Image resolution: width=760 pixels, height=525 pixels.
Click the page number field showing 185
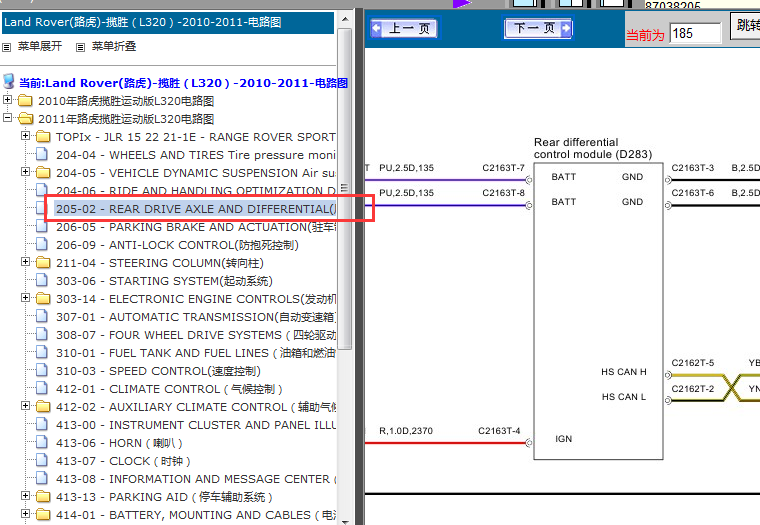695,33
